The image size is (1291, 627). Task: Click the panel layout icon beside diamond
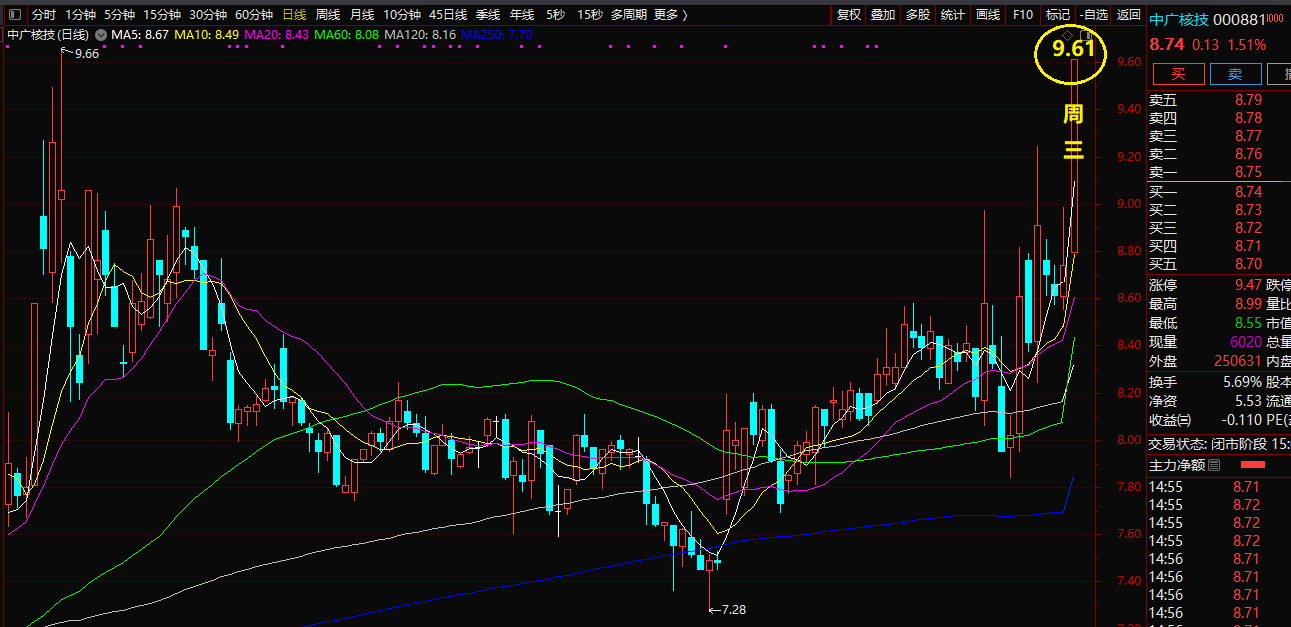pyautogui.click(x=1086, y=37)
